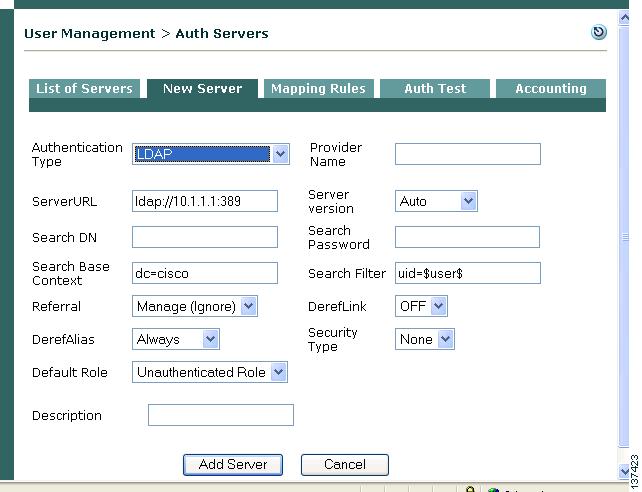This screenshot has width=642, height=492.
Task: Expand the Authentication Type dropdown
Action: [x=211, y=154]
